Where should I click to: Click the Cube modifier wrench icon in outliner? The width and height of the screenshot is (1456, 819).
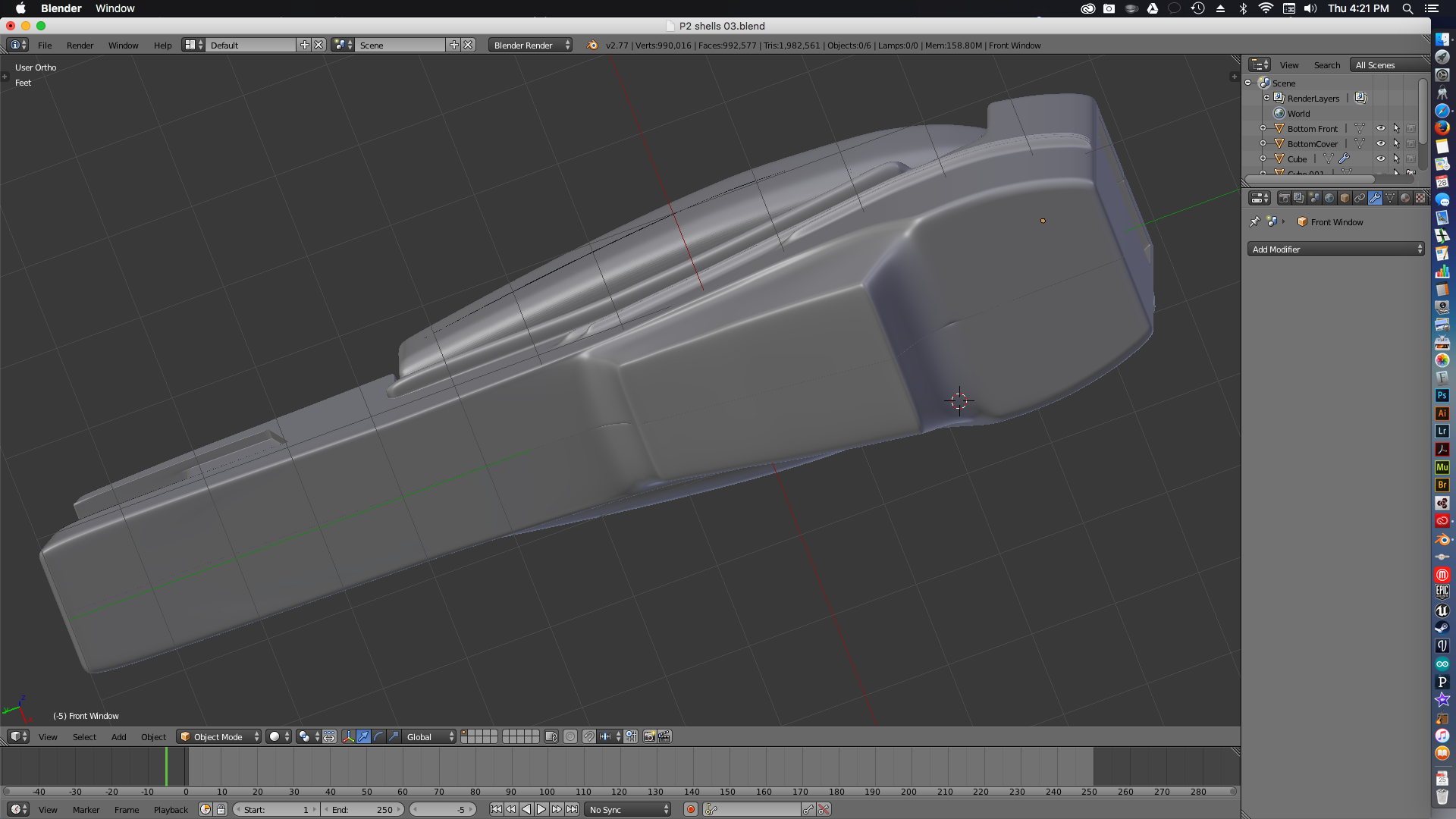(1344, 158)
